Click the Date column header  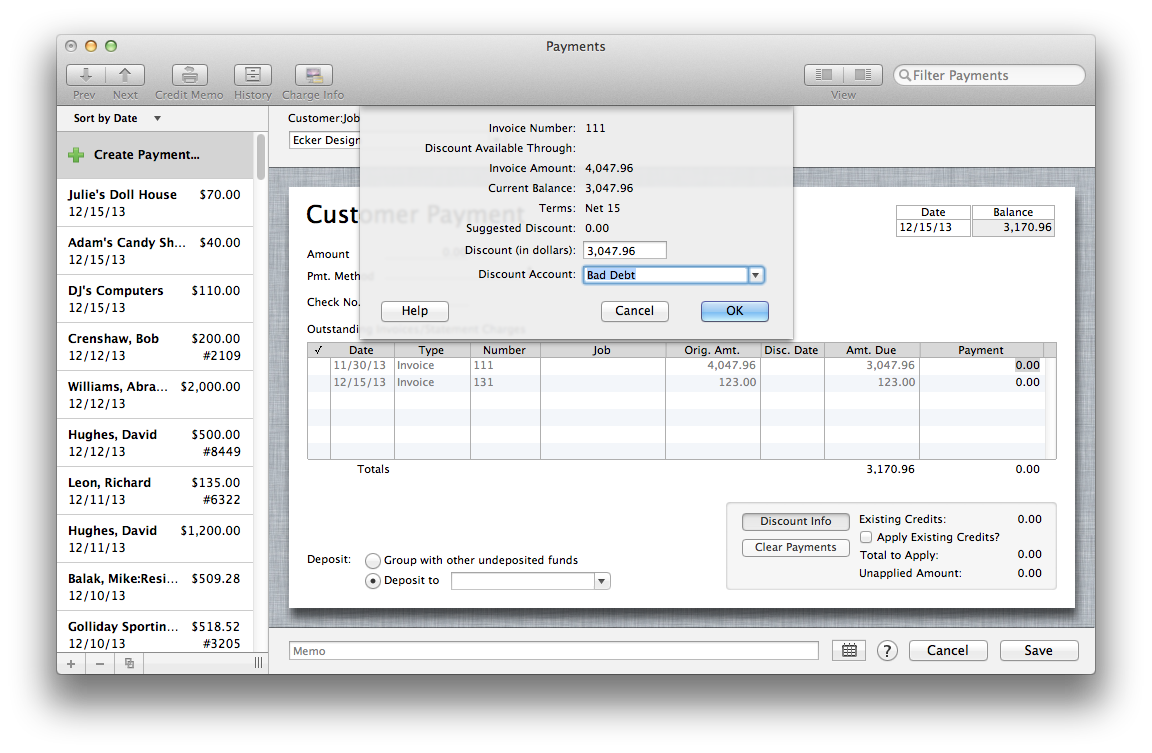click(361, 350)
